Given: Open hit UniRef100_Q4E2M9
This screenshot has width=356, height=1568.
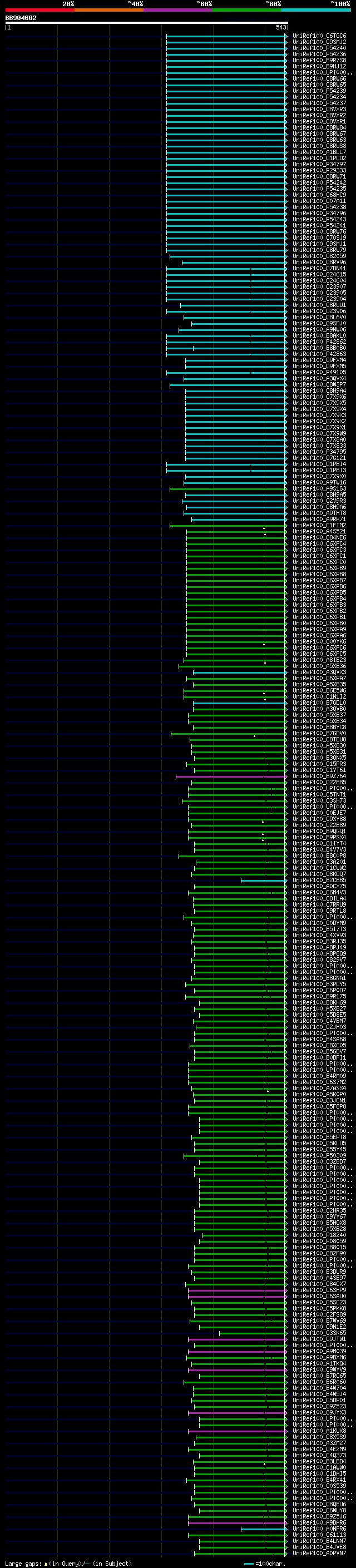Looking at the screenshot, I should pos(319,1450).
